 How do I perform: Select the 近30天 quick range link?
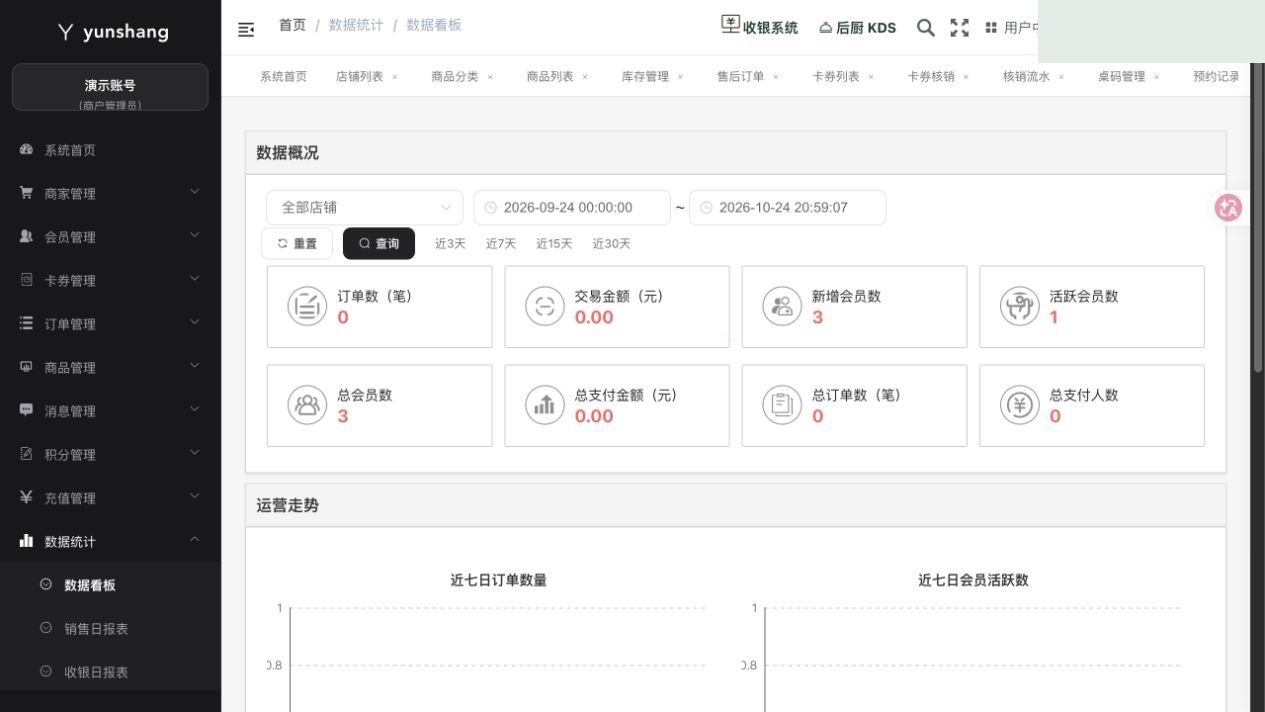pos(611,244)
